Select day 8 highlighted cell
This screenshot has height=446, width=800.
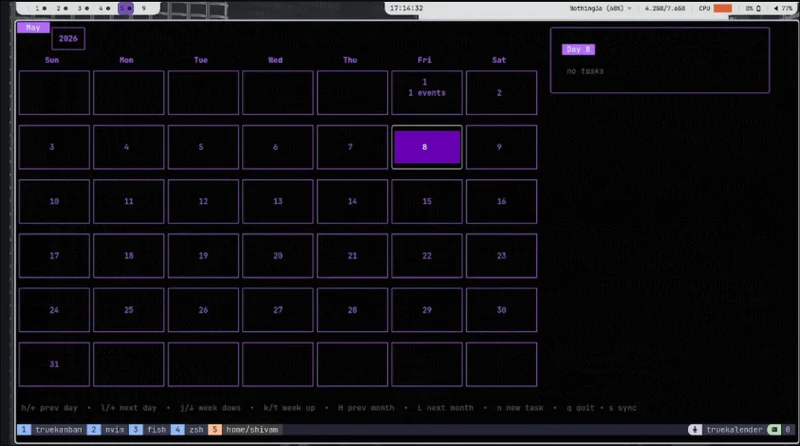coord(427,147)
